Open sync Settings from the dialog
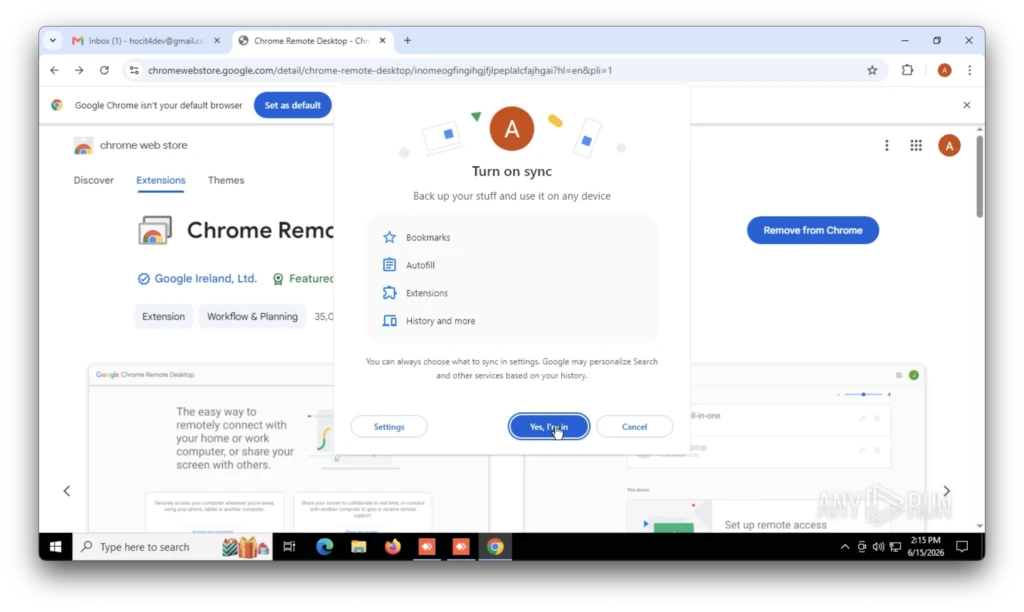 (389, 427)
